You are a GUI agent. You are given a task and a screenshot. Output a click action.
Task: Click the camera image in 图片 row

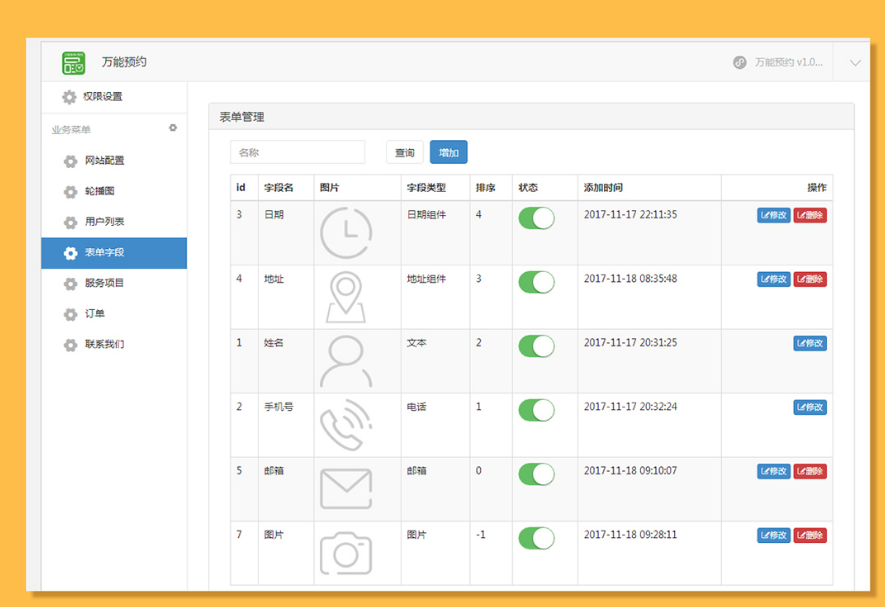tap(346, 553)
